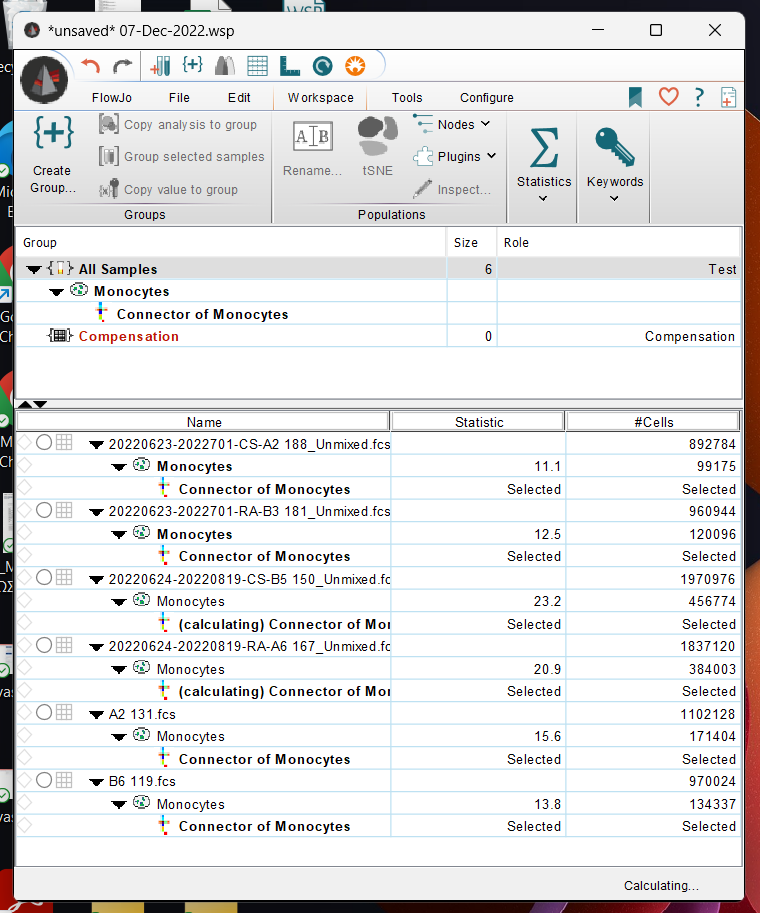760x913 pixels.
Task: Click Copy value to group
Action: [168, 189]
